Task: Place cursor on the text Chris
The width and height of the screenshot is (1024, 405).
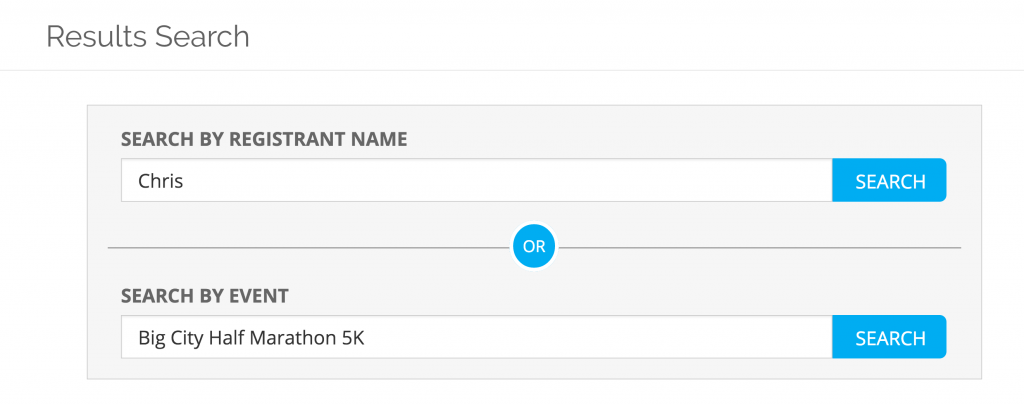Action: [160, 182]
